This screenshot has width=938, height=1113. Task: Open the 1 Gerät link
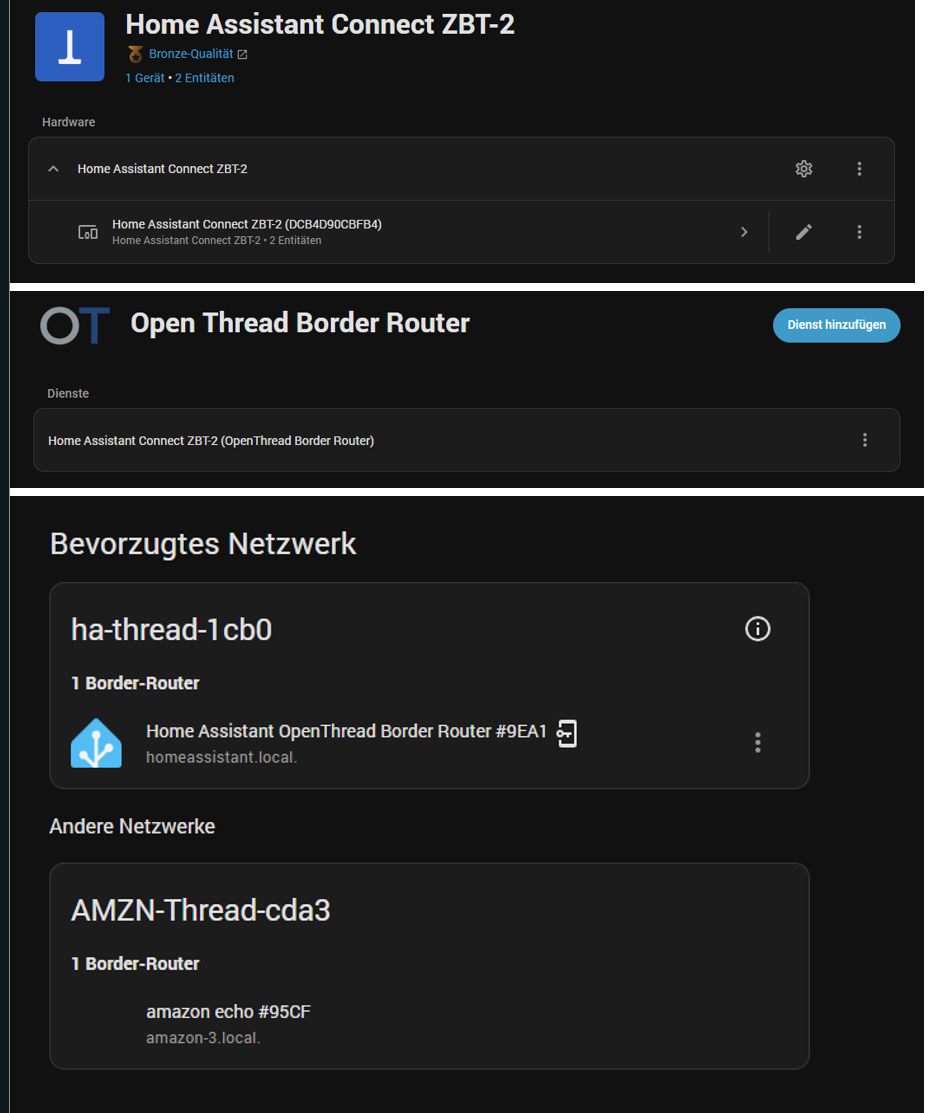coord(144,77)
